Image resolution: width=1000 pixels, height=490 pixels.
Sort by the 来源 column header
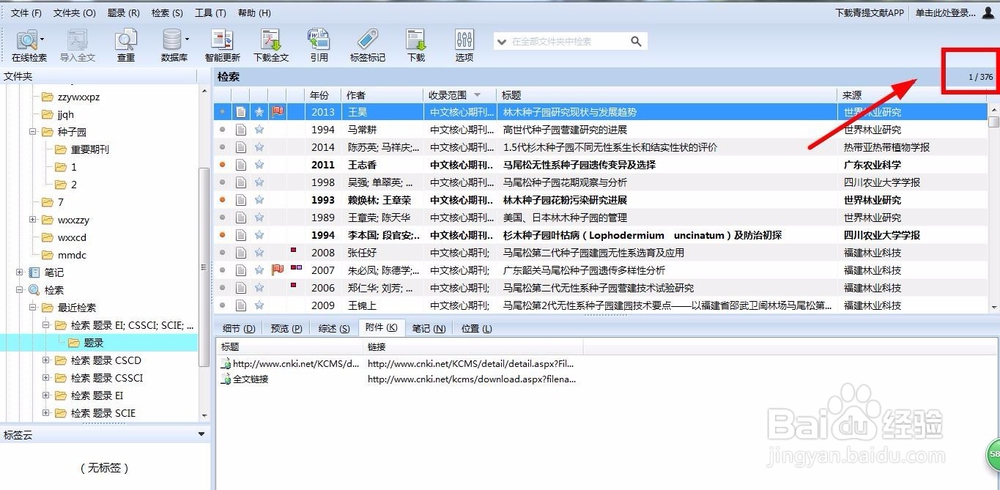click(912, 95)
